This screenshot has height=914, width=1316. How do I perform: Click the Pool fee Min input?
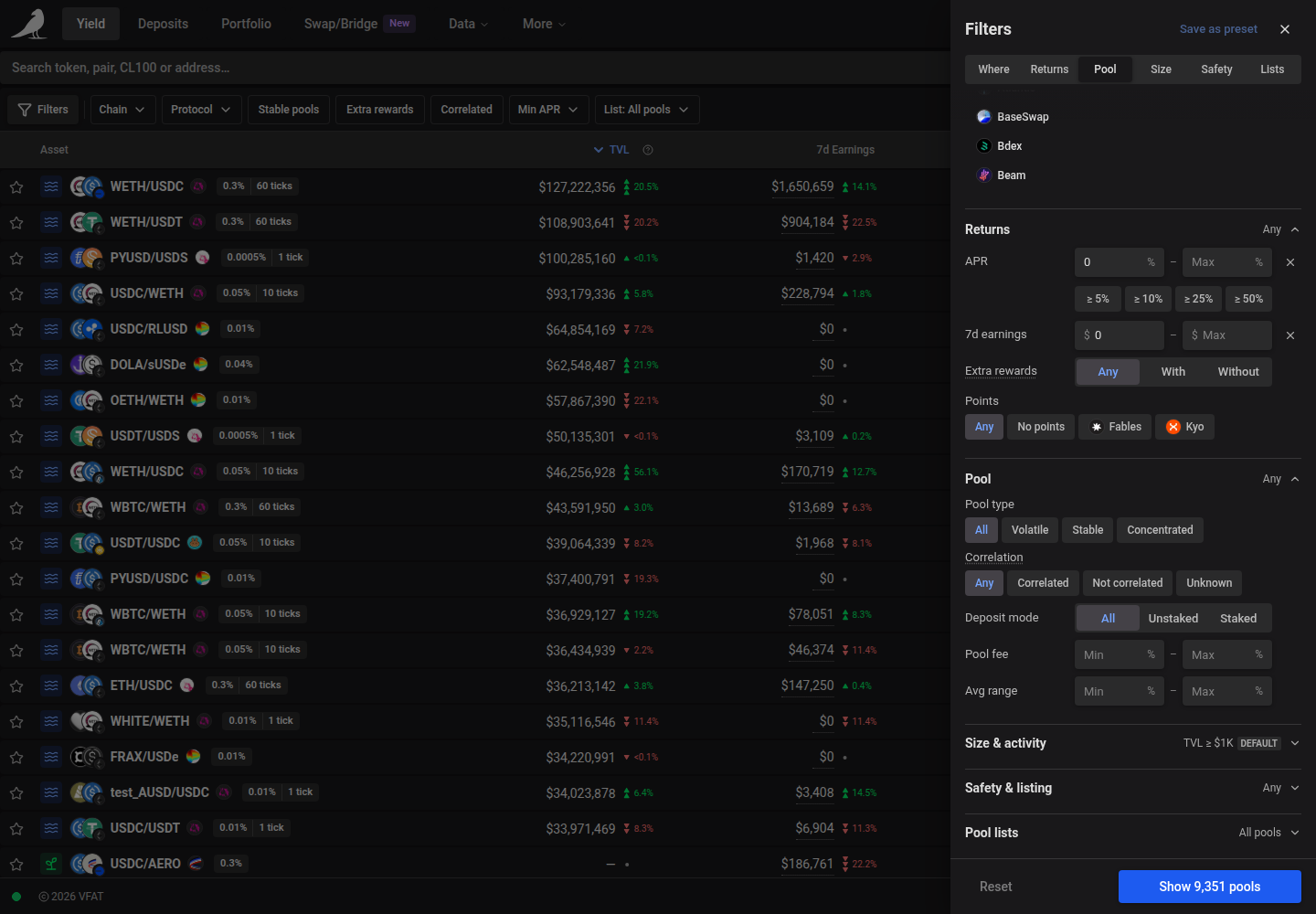1120,654
